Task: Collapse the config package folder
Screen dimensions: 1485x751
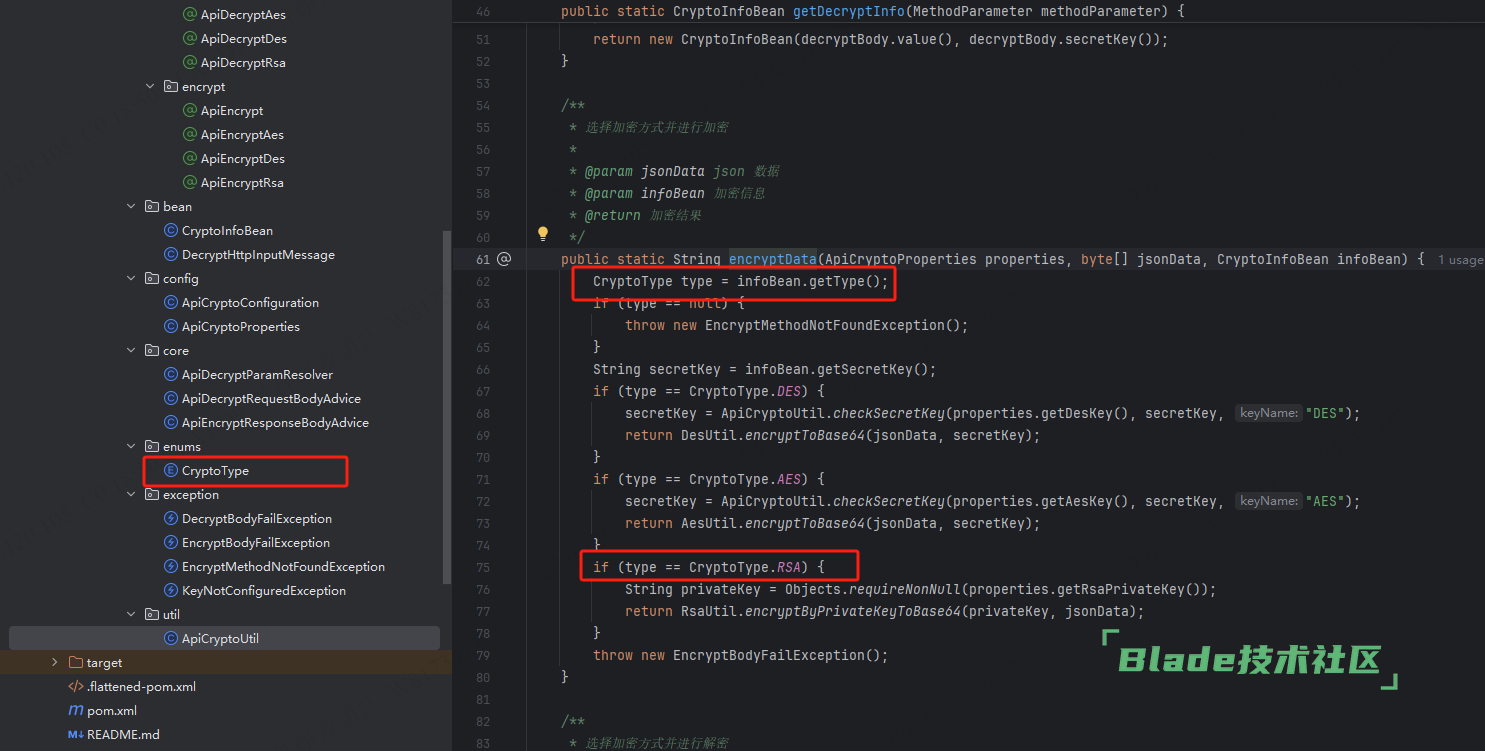Action: click(131, 279)
